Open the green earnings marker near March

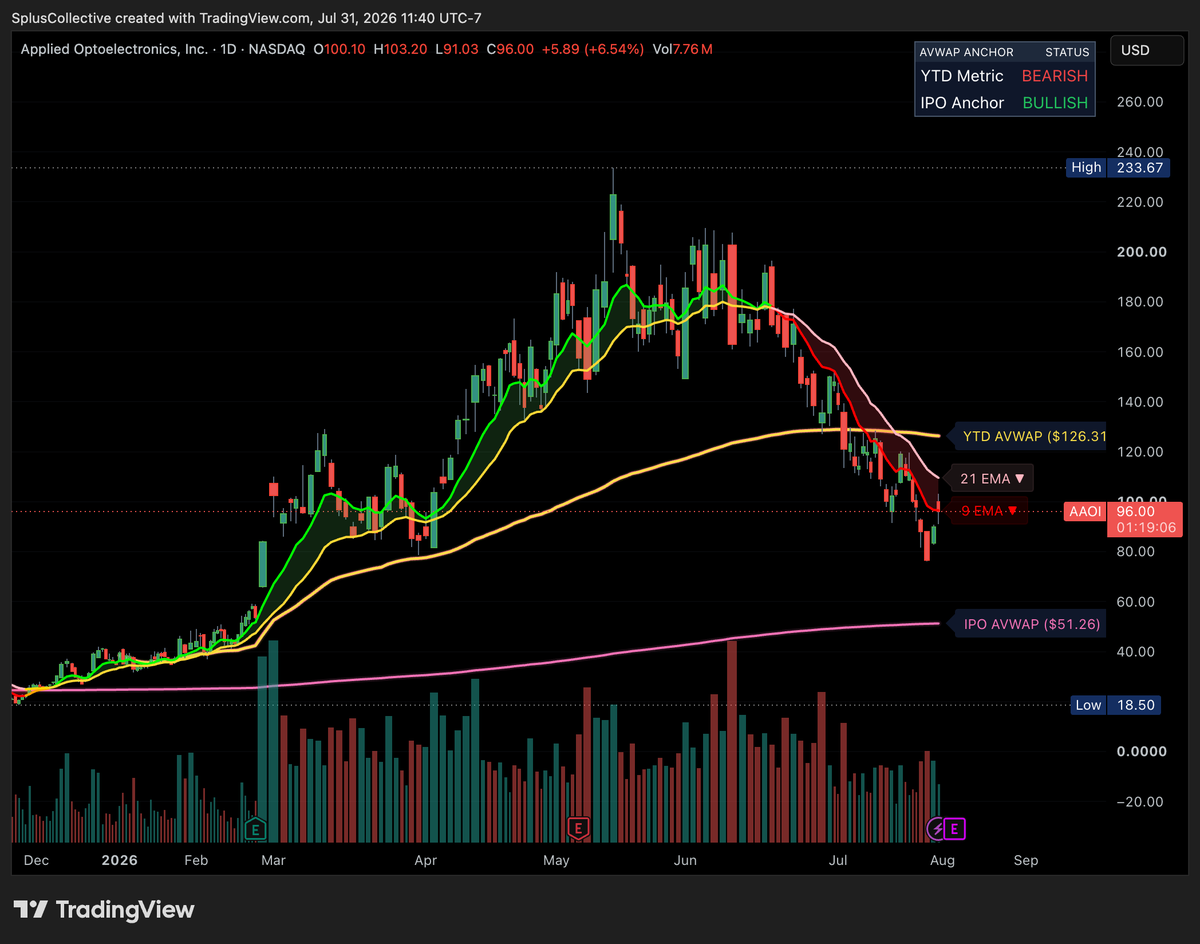tap(256, 828)
